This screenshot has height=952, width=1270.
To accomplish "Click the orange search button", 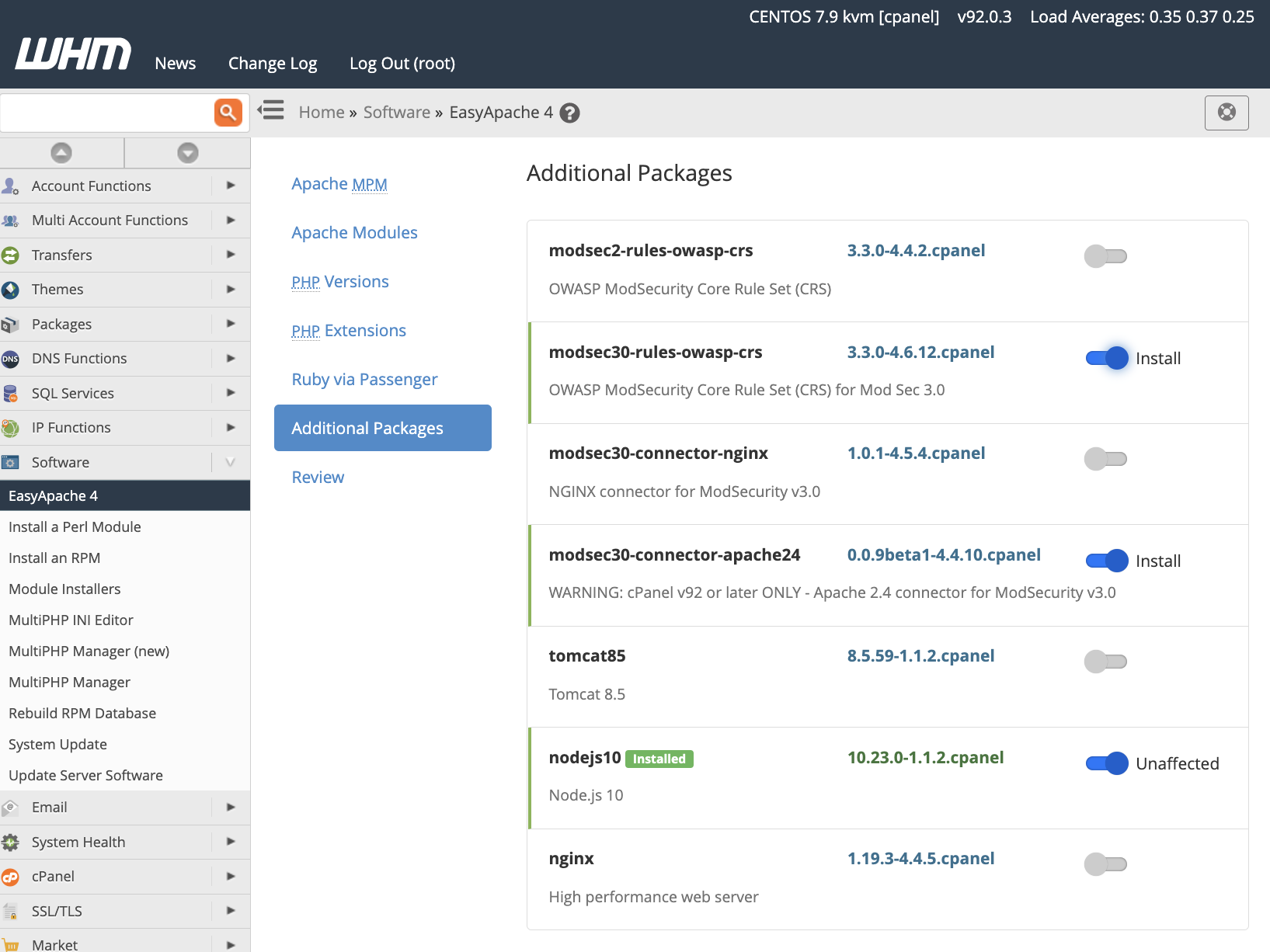I will [x=228, y=112].
